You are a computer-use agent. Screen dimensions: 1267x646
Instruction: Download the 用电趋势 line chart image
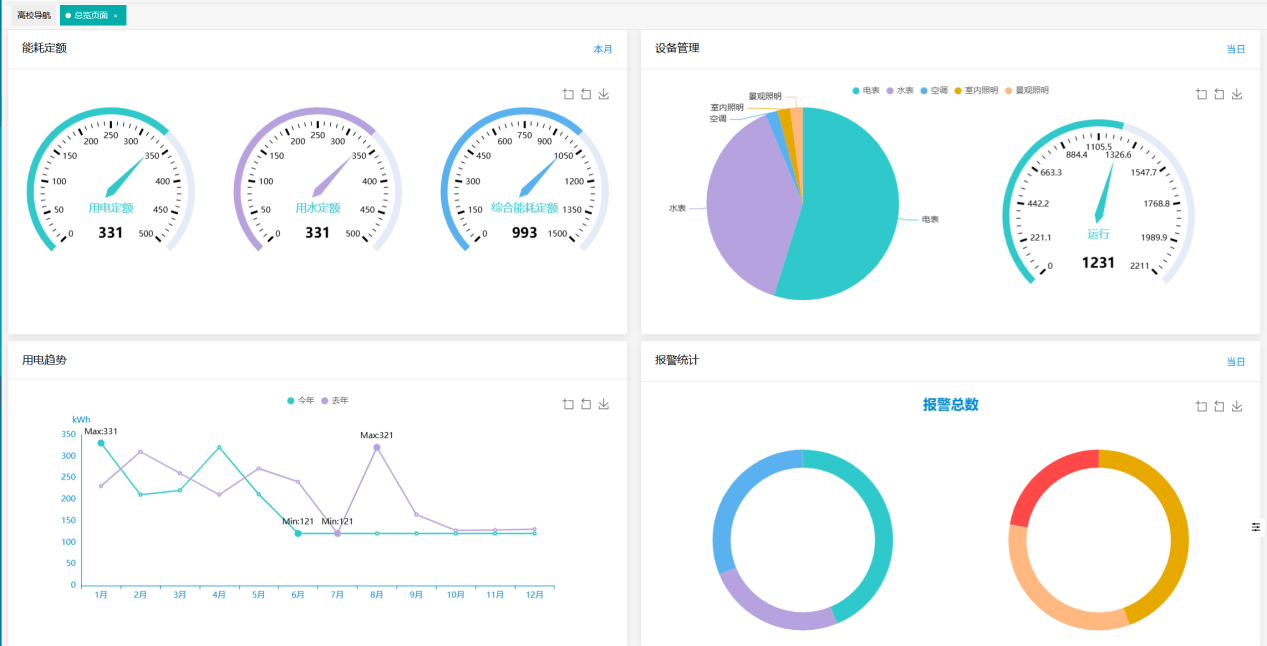pyautogui.click(x=603, y=404)
